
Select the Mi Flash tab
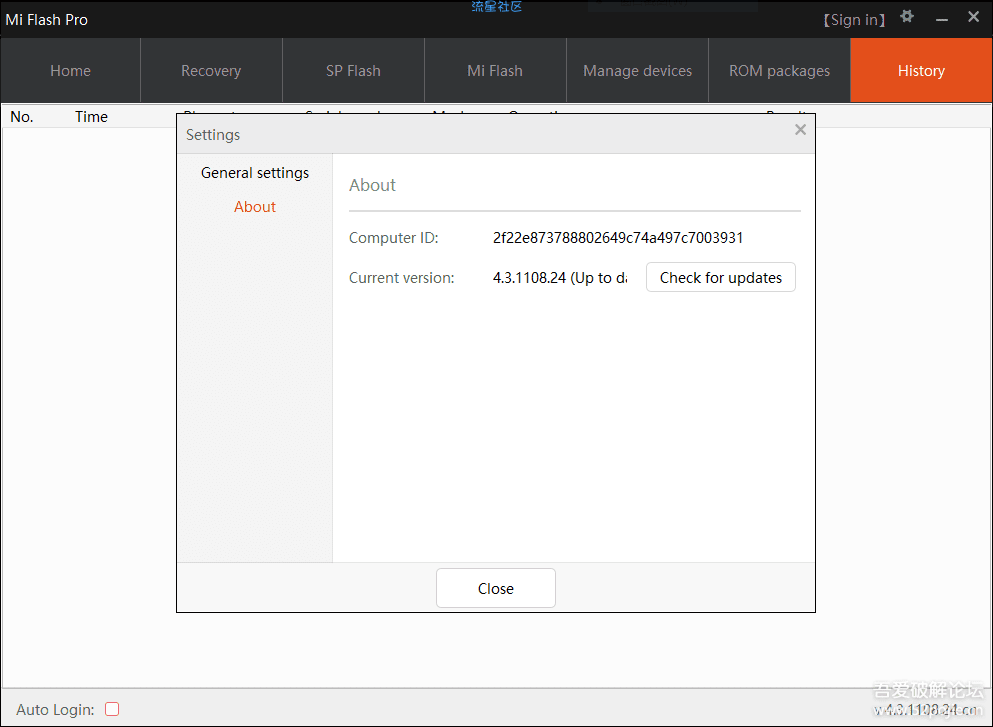pyautogui.click(x=495, y=70)
